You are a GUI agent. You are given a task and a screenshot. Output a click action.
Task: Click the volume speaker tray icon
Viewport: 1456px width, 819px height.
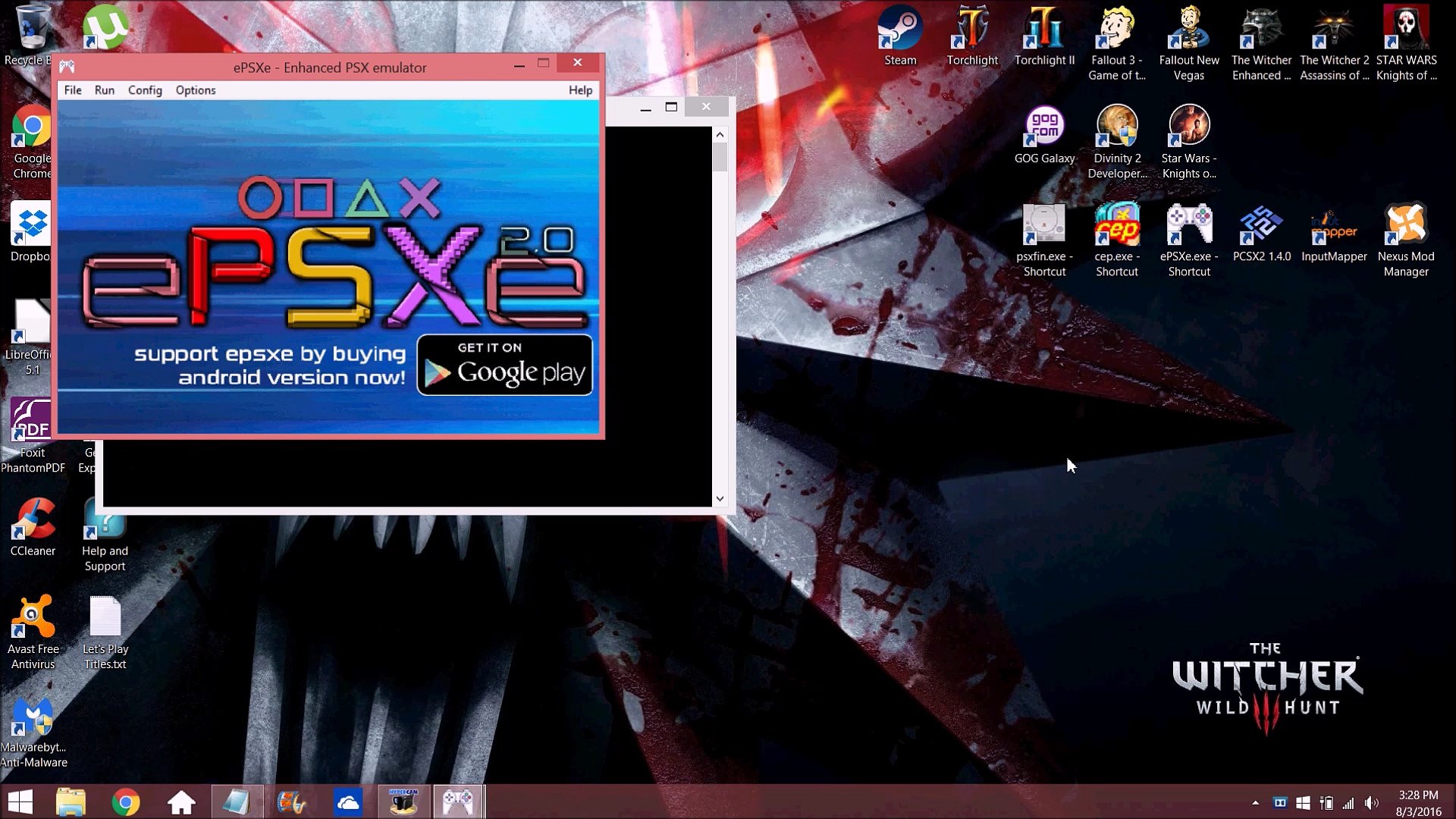click(1371, 802)
